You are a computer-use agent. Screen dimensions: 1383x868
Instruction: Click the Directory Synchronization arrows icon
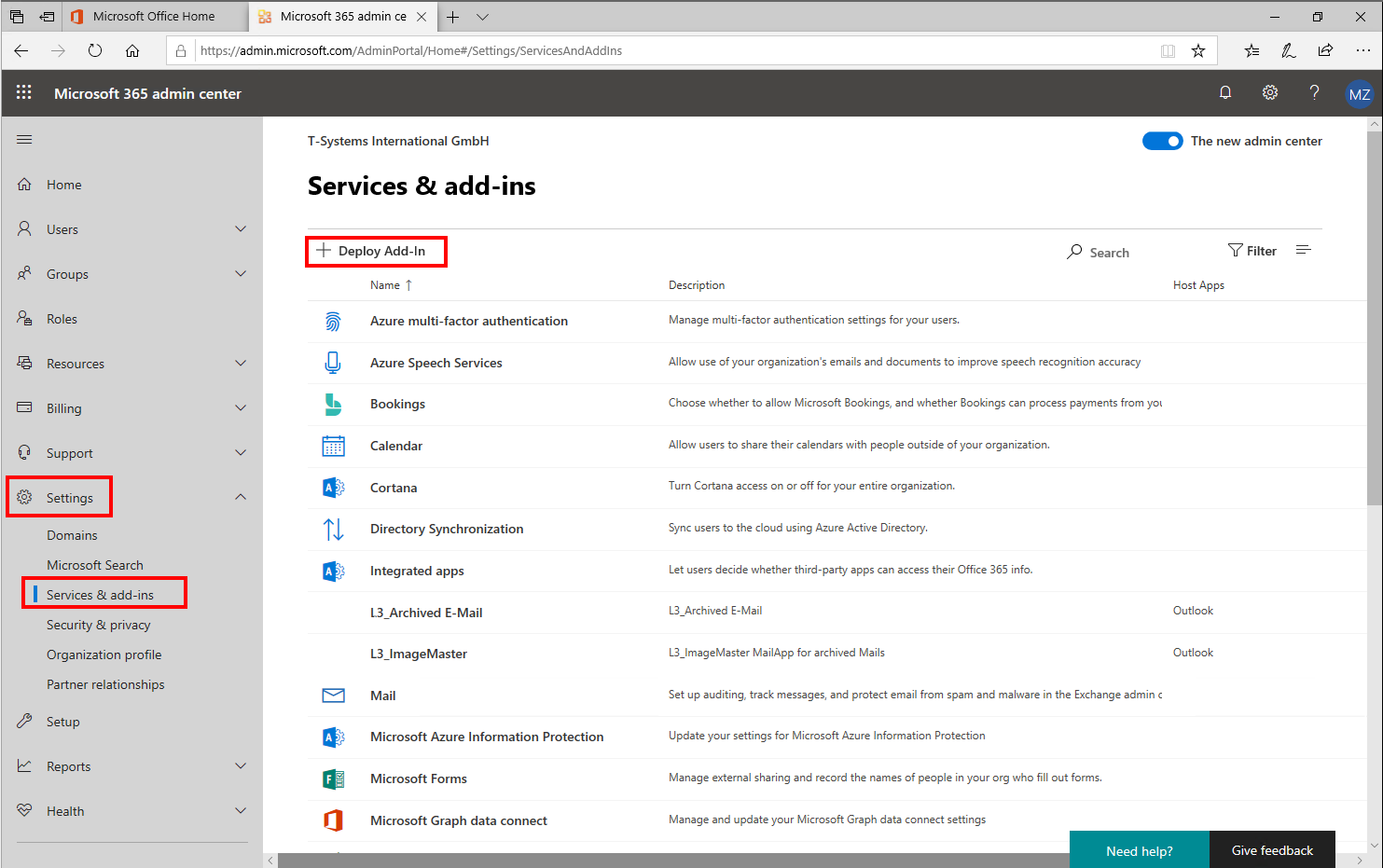pyautogui.click(x=333, y=529)
